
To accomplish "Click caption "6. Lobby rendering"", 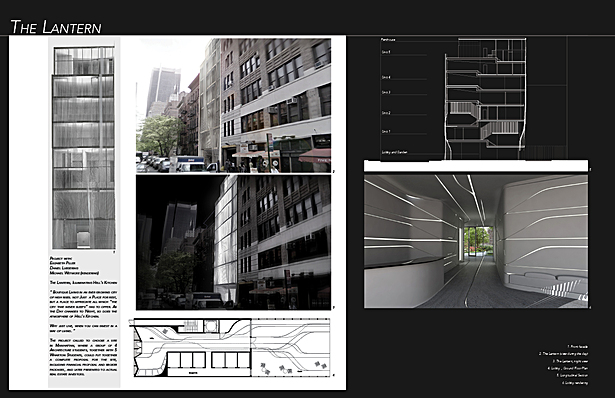I will [575, 383].
